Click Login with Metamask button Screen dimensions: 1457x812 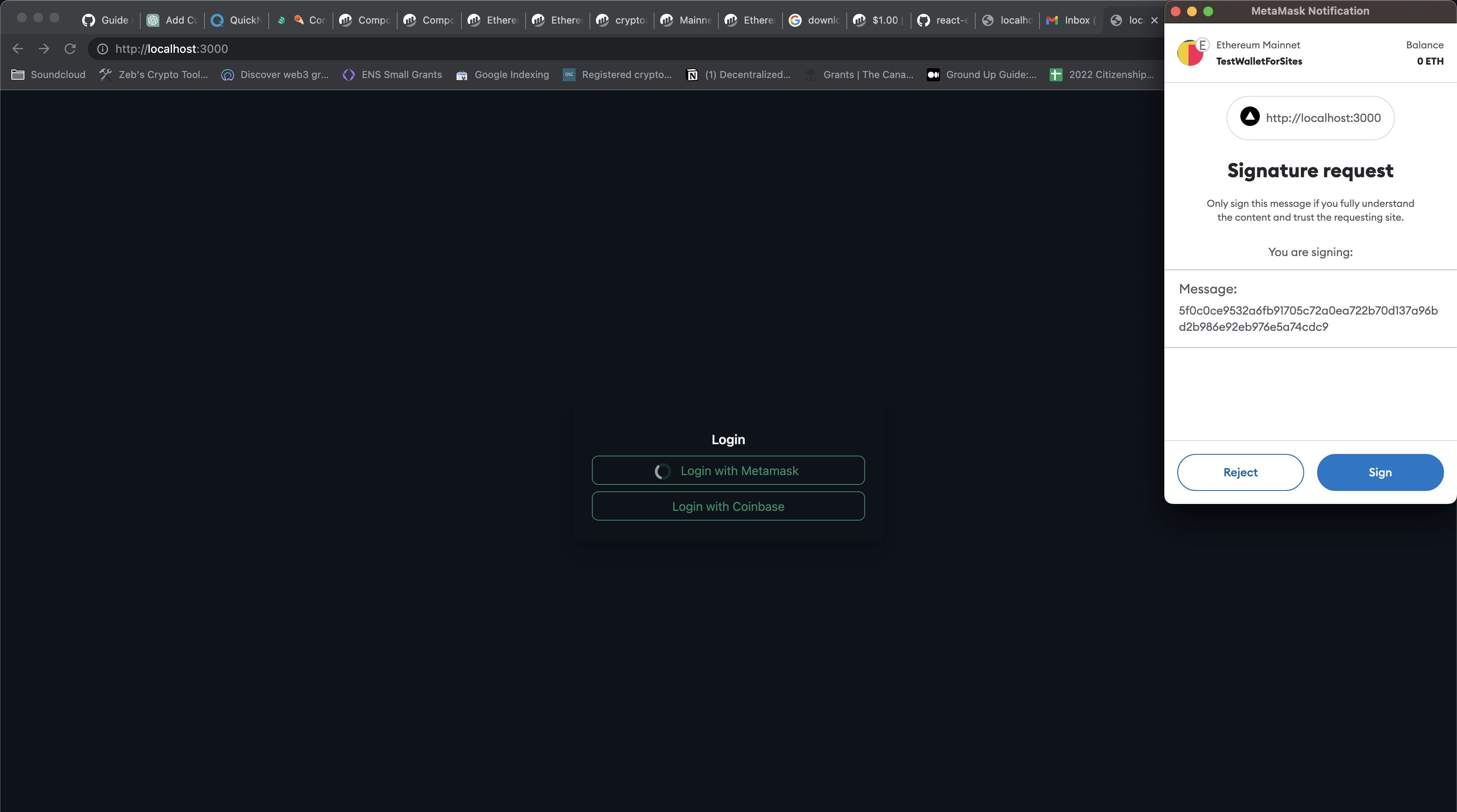[x=728, y=471]
